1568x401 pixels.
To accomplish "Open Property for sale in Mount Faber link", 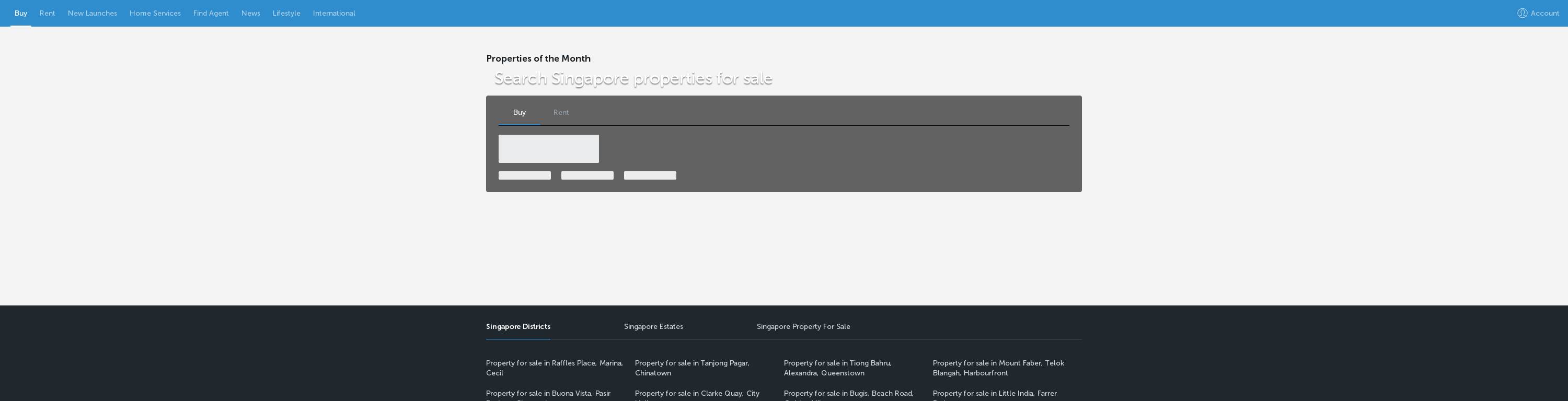I will point(998,368).
